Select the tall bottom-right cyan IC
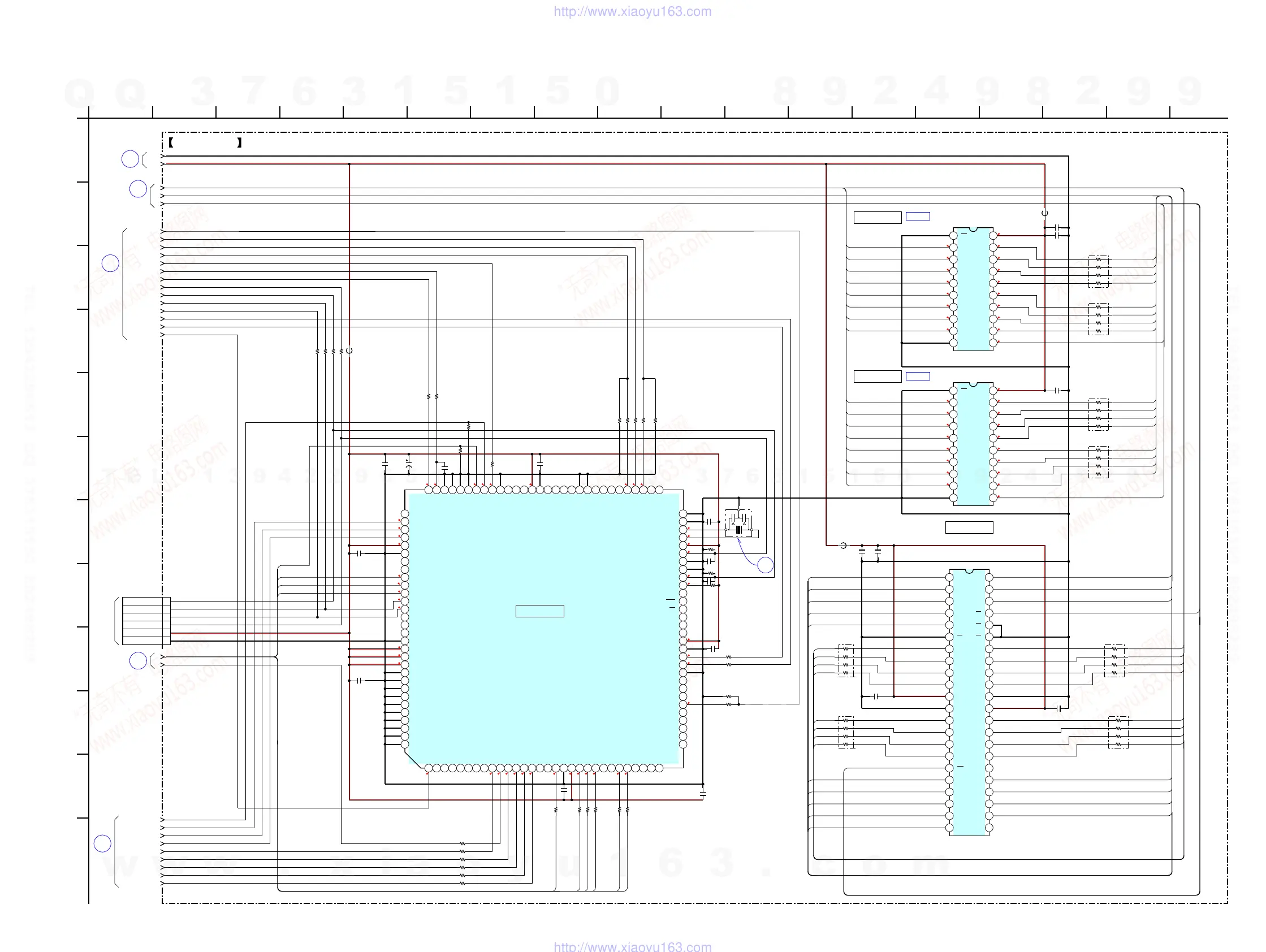Screen dimensions: 1266x952 point(969,703)
